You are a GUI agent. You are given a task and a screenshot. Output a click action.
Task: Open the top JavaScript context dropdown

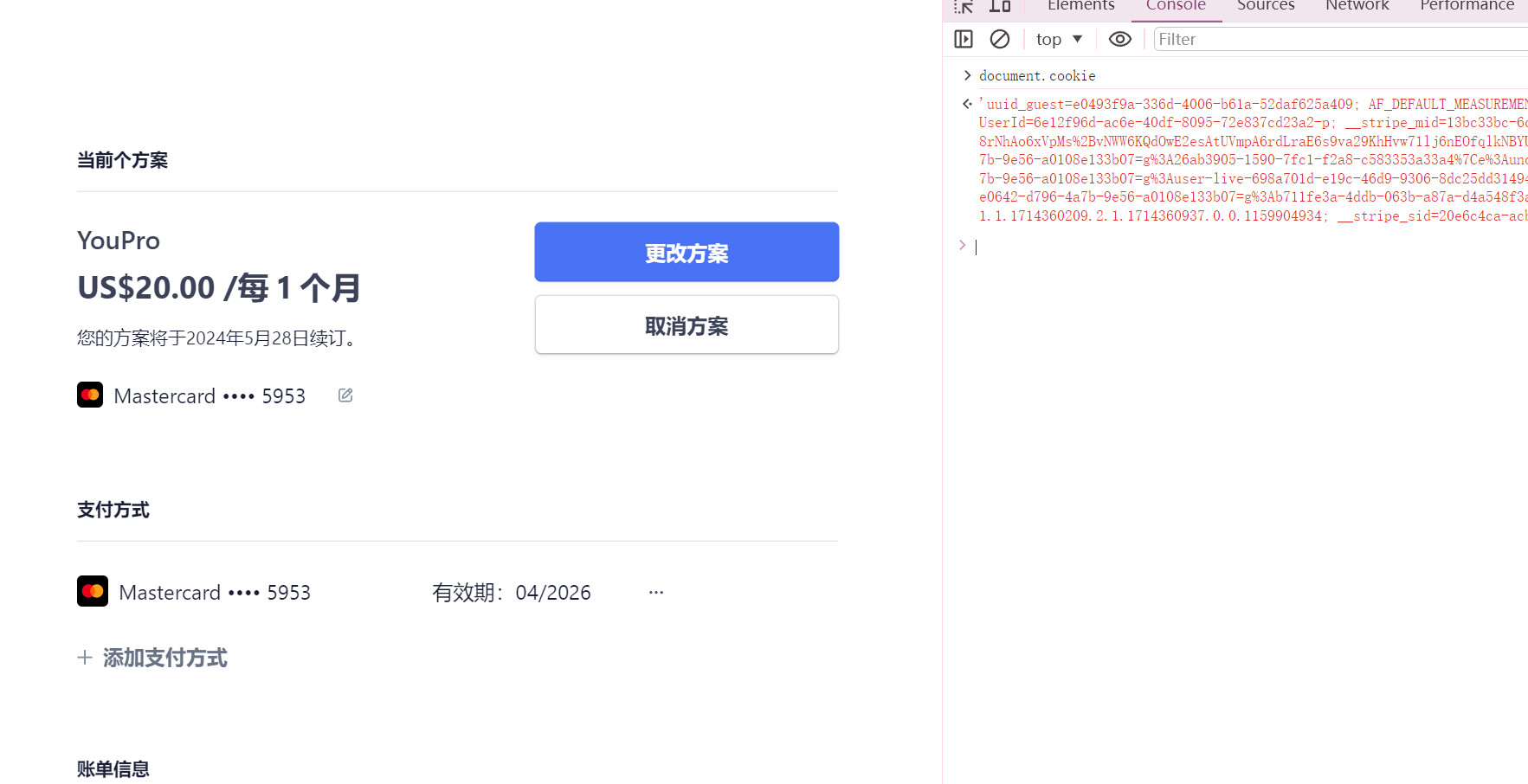tap(1059, 39)
